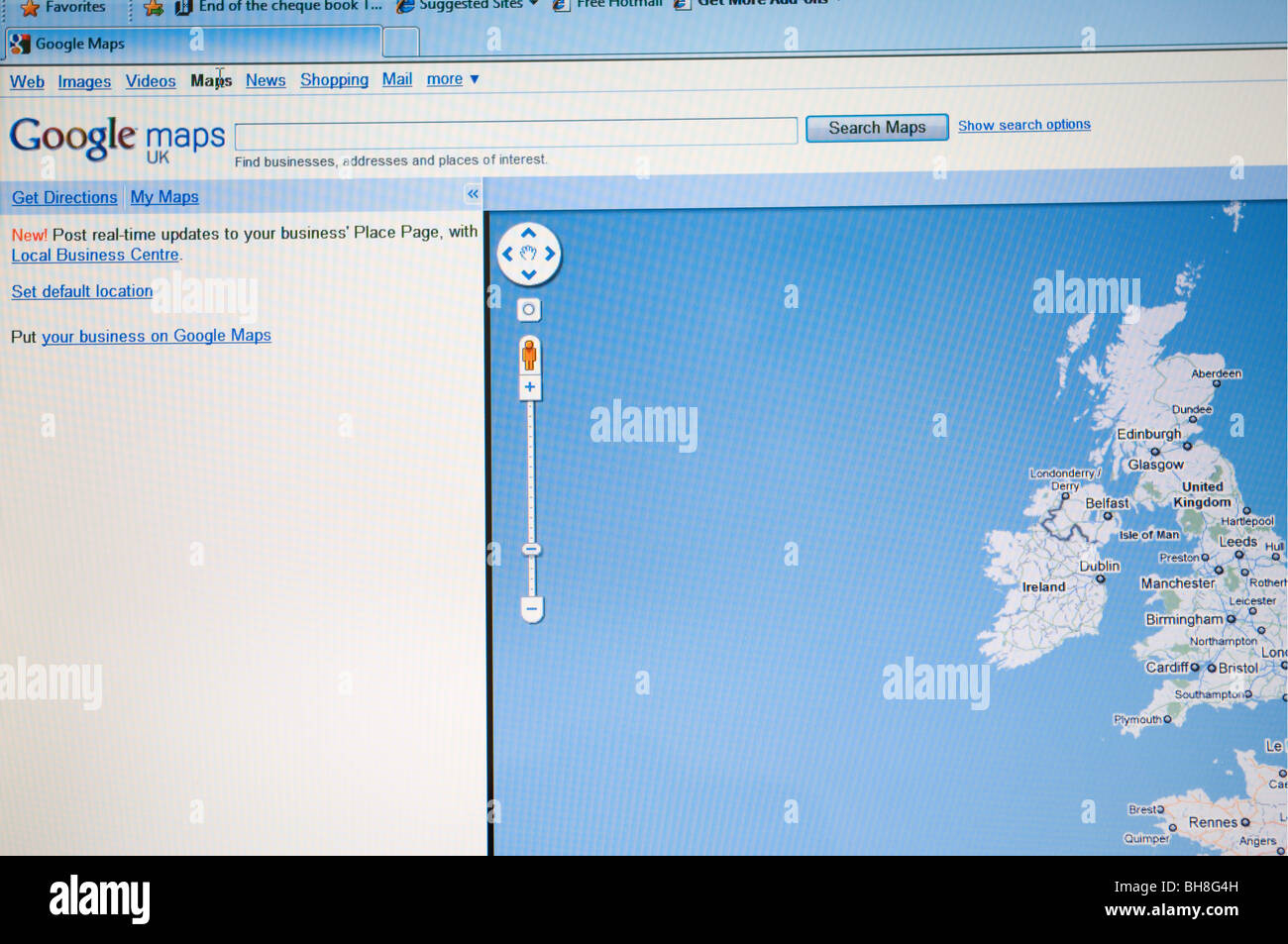This screenshot has height=944, width=1288.
Task: Click the Ireland country label
Action: [x=1043, y=587]
